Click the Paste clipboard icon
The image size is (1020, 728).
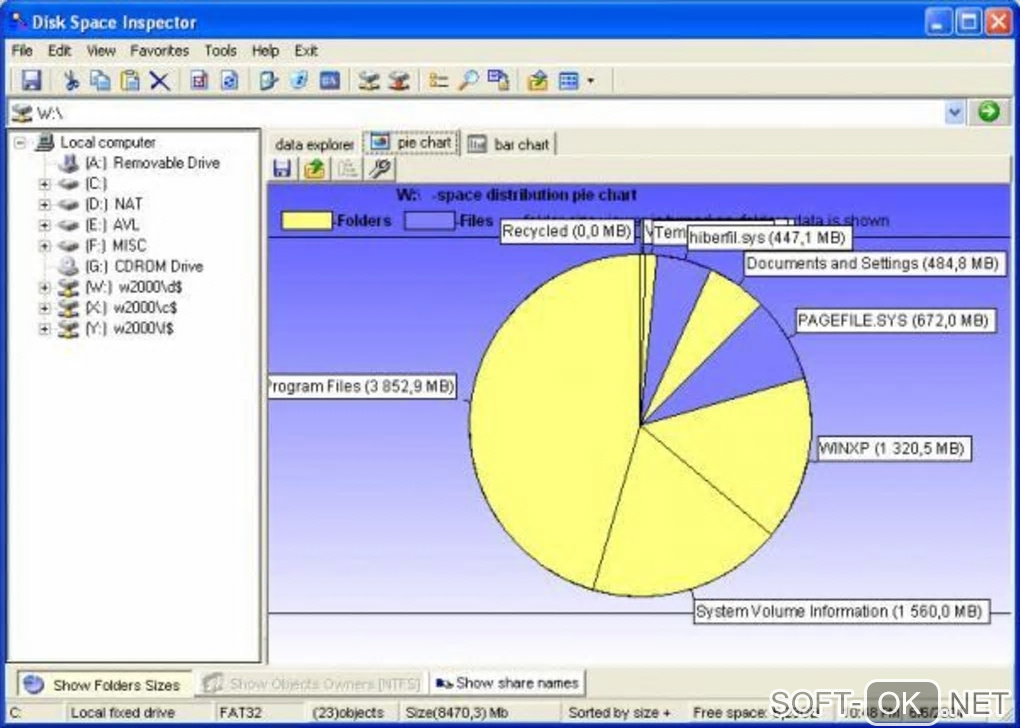[x=130, y=81]
